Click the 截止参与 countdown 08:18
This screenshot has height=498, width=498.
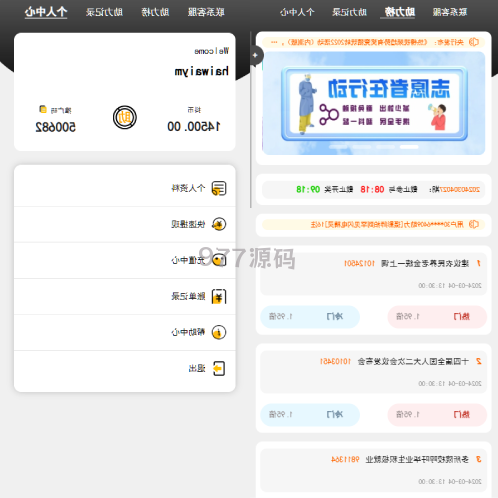[x=372, y=190]
